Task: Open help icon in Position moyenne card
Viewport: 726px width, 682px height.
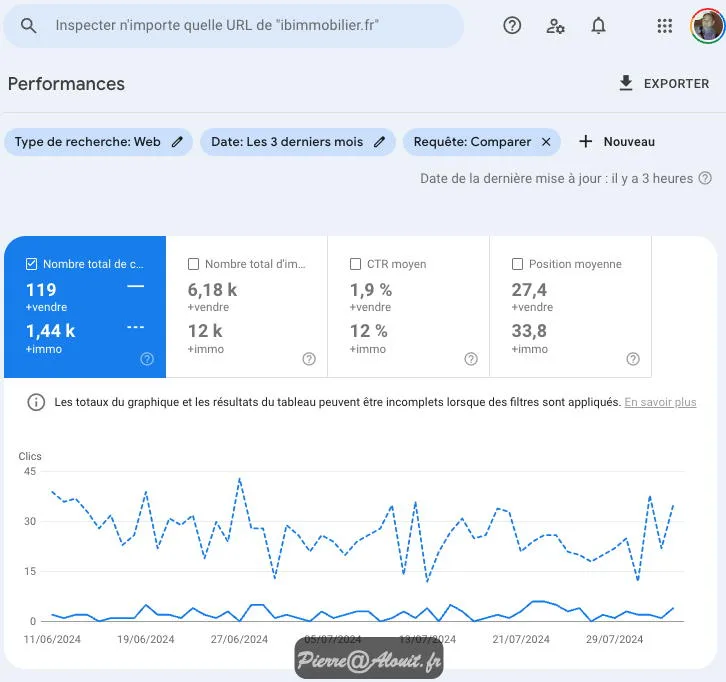Action: pos(632,359)
